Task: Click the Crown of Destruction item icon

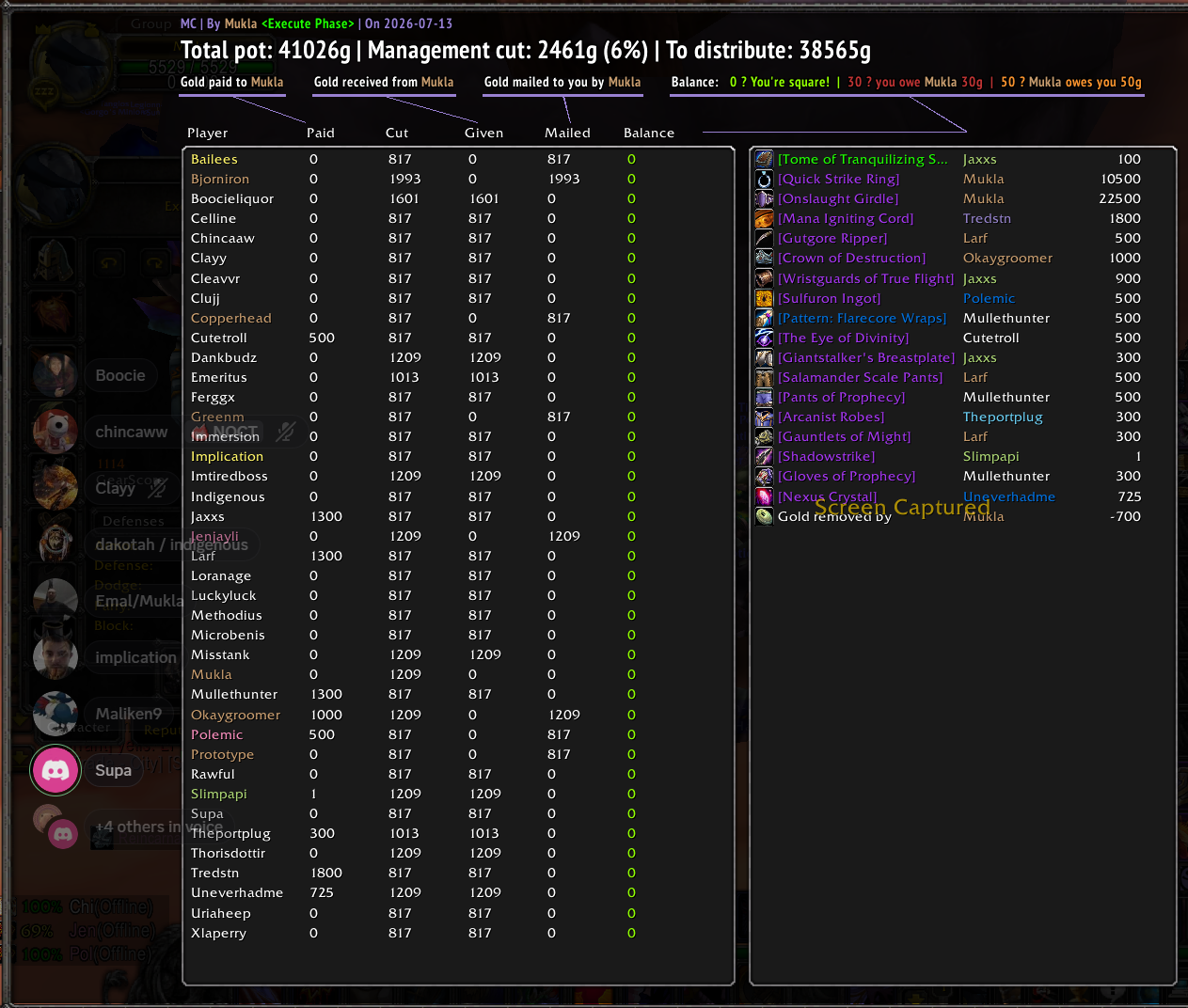Action: 764,258
